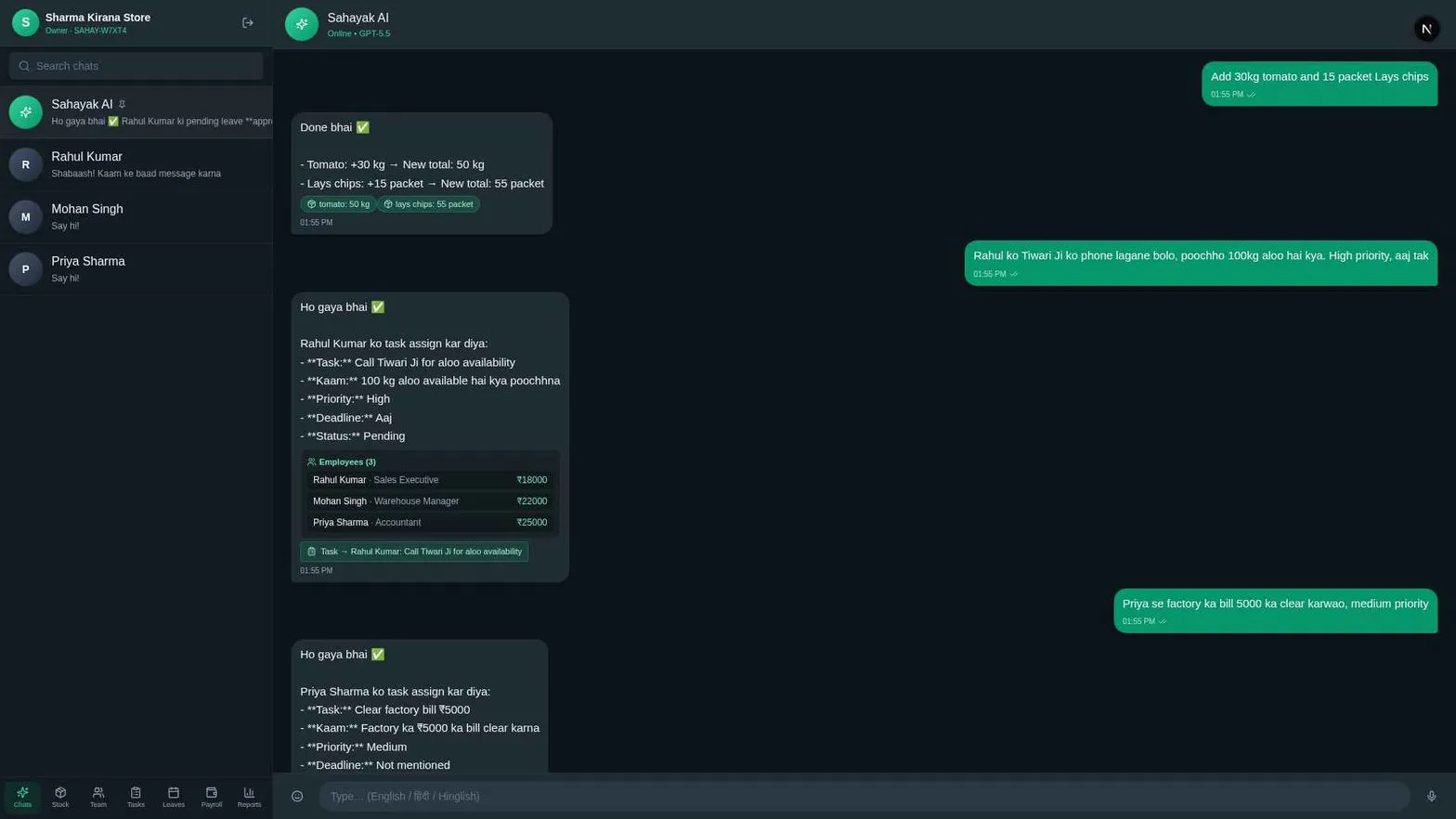Click the microphone voice input icon
The width and height of the screenshot is (1456, 819).
click(x=1431, y=796)
